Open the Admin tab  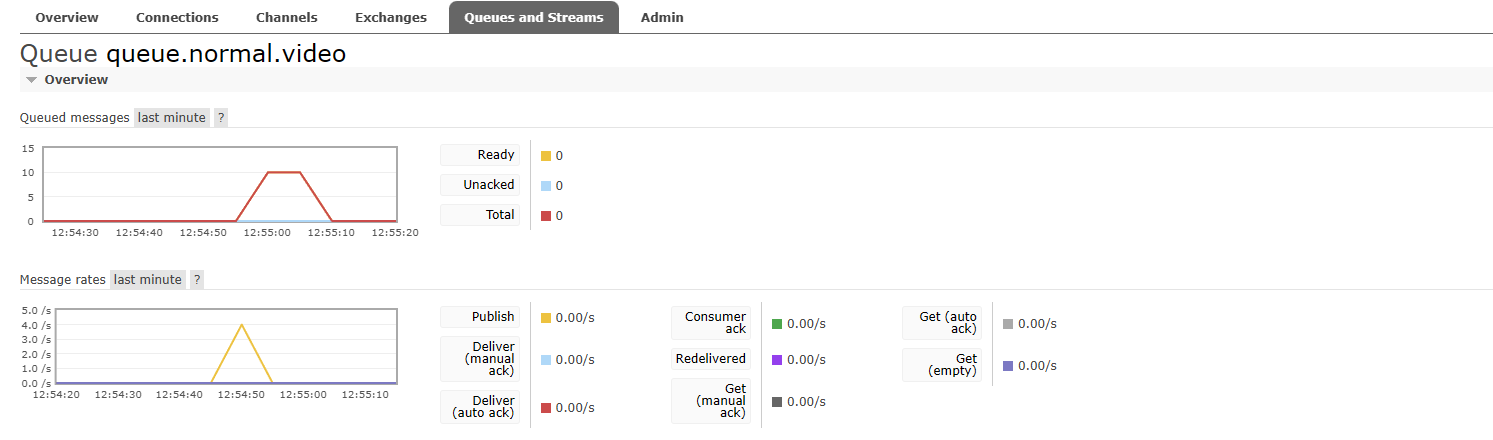point(662,17)
